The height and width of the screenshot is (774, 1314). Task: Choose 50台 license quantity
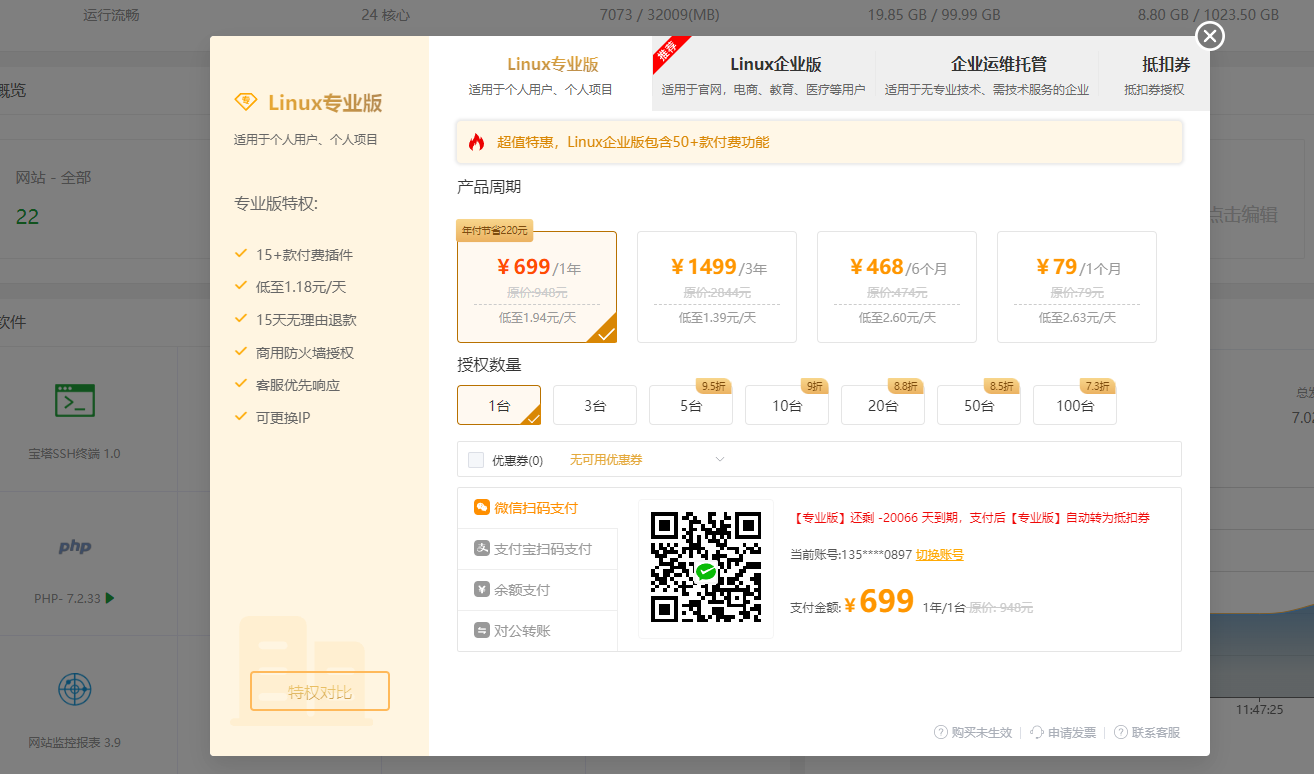click(x=979, y=405)
